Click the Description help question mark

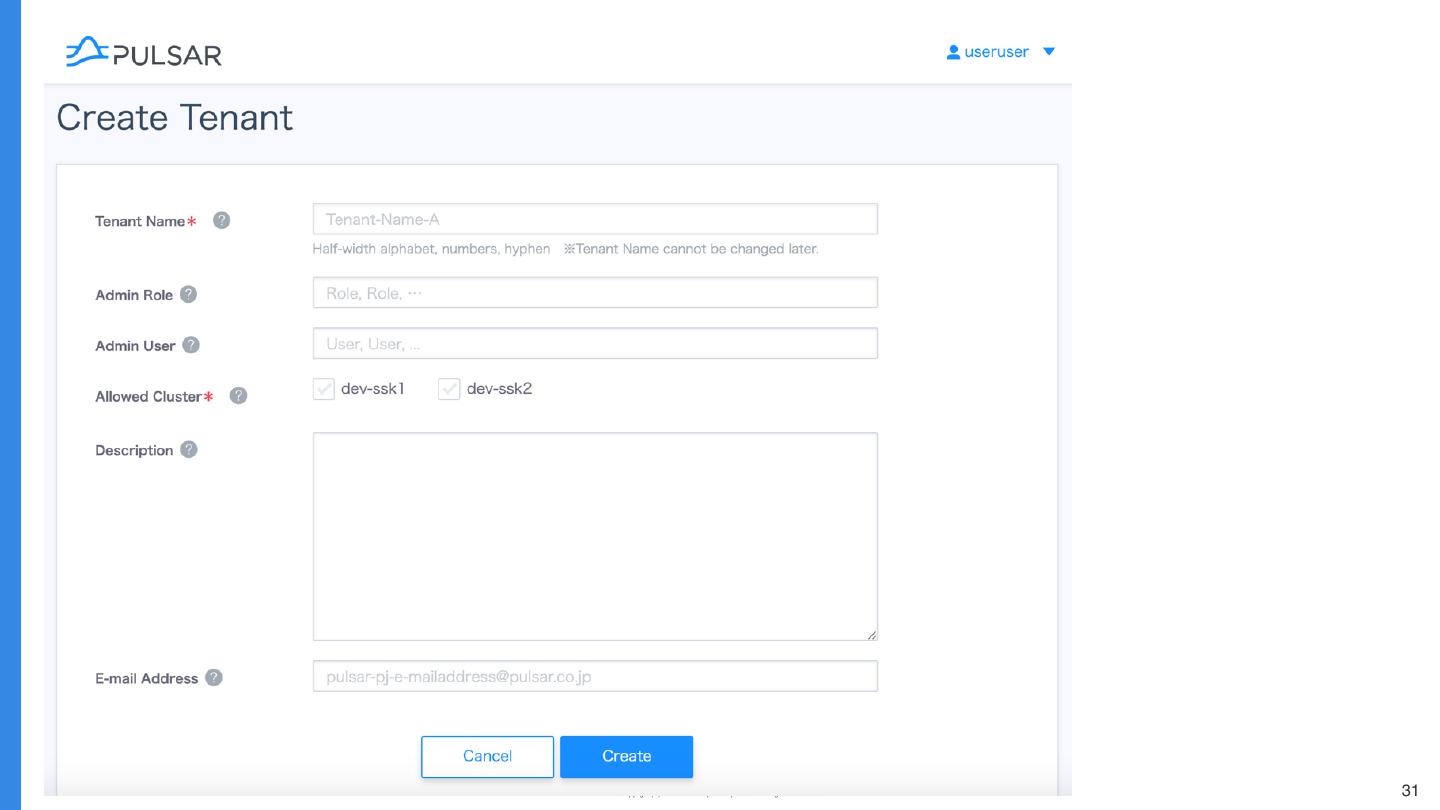pyautogui.click(x=189, y=449)
